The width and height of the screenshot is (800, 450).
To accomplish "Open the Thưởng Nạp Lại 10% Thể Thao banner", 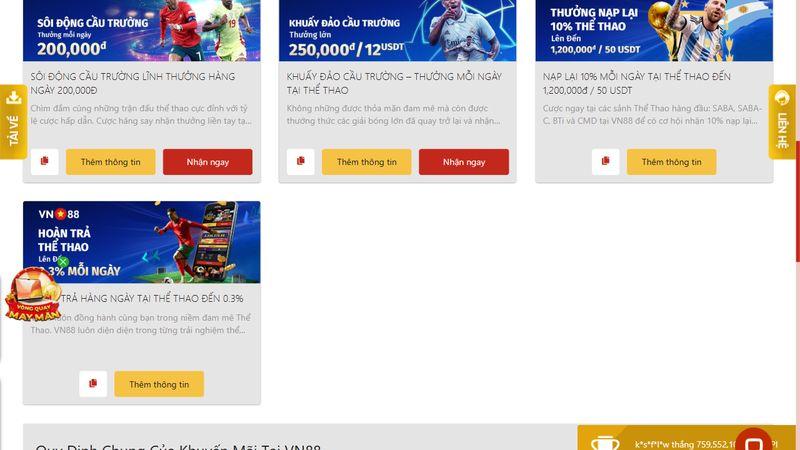I will click(654, 31).
